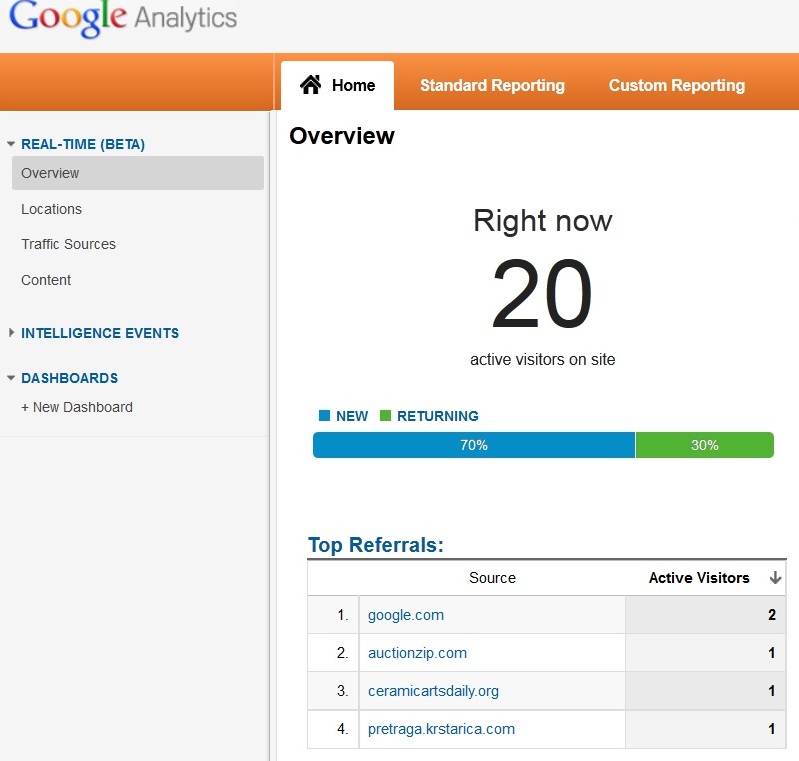
Task: Open the Custom Reporting tab
Action: click(676, 85)
